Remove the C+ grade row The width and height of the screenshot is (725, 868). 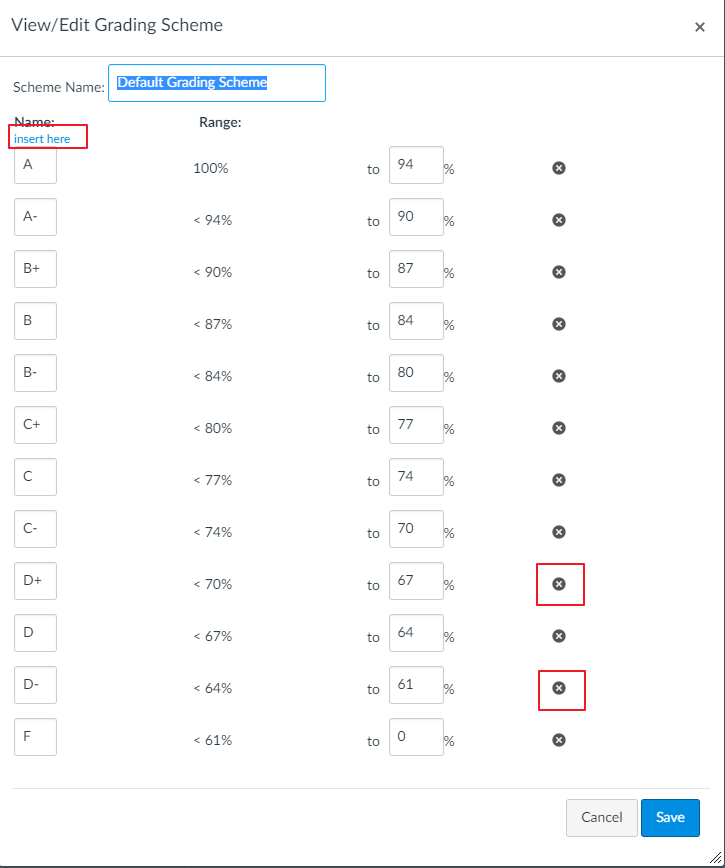pos(559,427)
